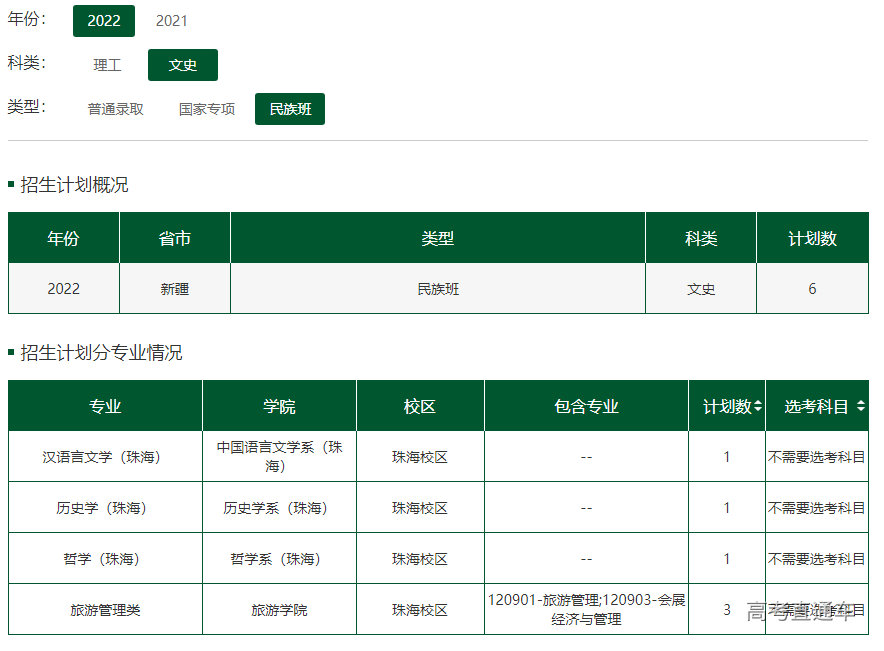
Task: Click the 旅游学院 college cell
Action: (x=279, y=610)
